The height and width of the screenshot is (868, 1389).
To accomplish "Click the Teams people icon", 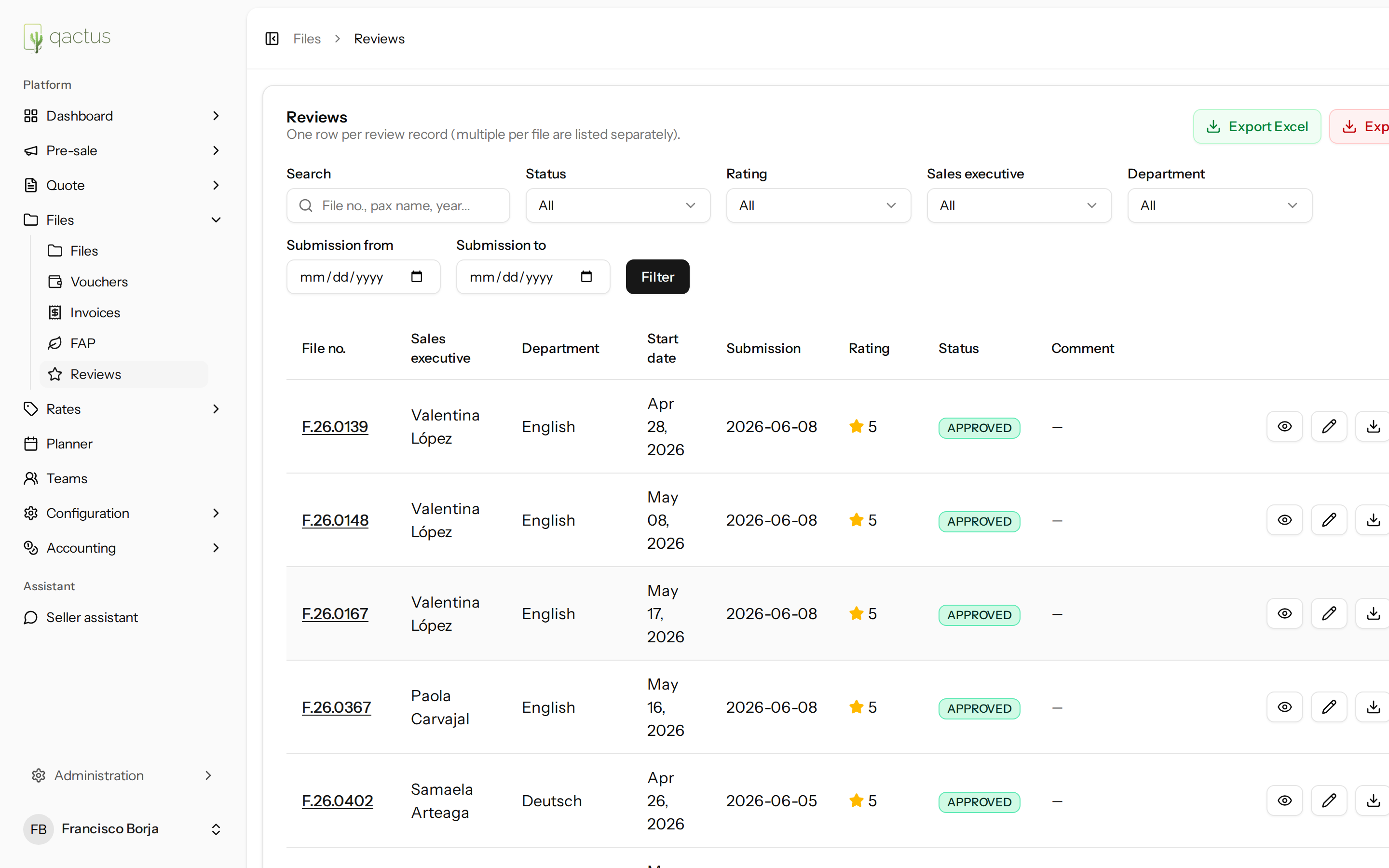I will [31, 478].
